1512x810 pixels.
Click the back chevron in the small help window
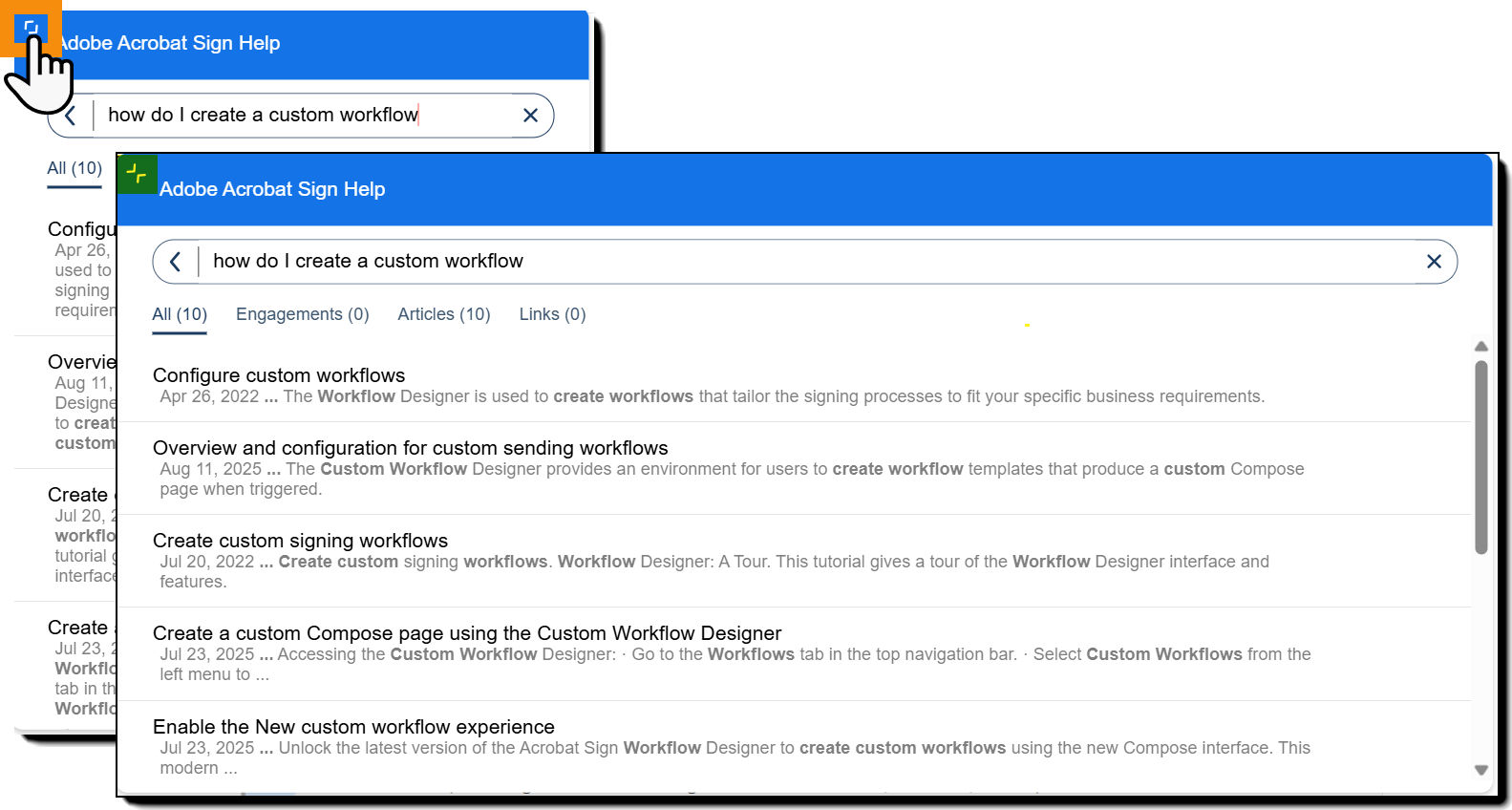pyautogui.click(x=70, y=116)
